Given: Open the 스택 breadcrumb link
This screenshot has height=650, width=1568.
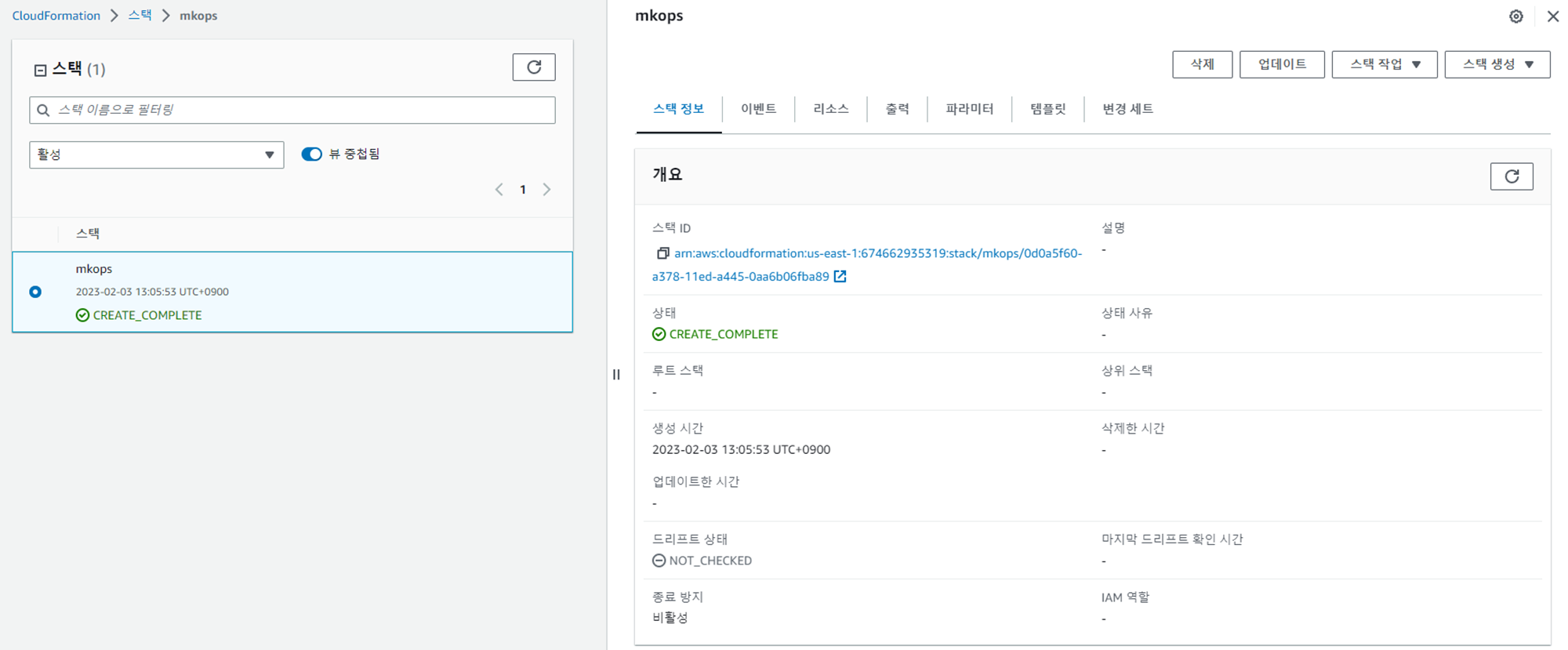Looking at the screenshot, I should tap(140, 16).
